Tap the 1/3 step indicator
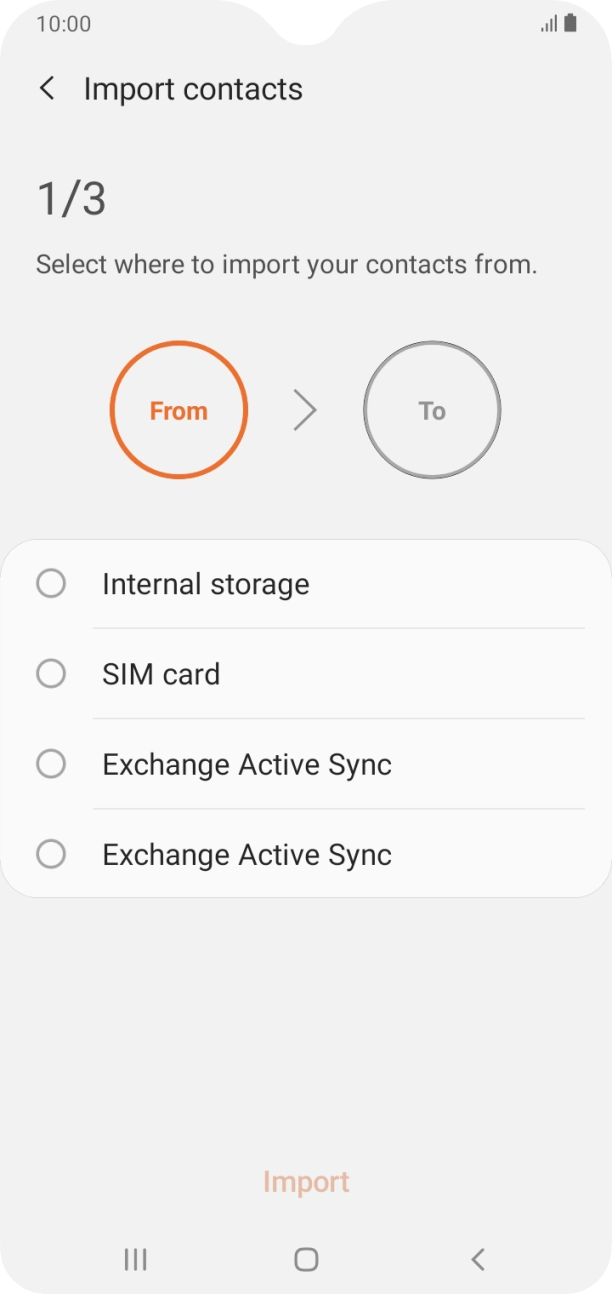 71,199
